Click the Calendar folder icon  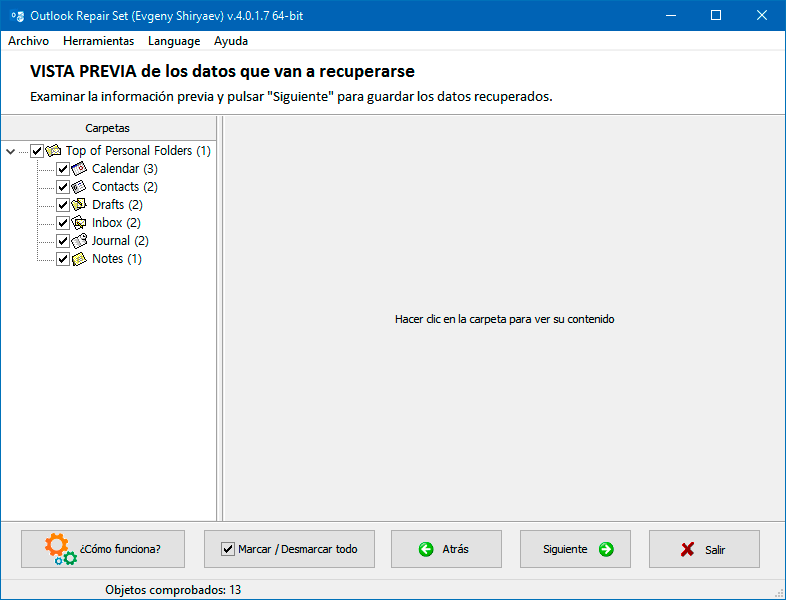[x=79, y=168]
